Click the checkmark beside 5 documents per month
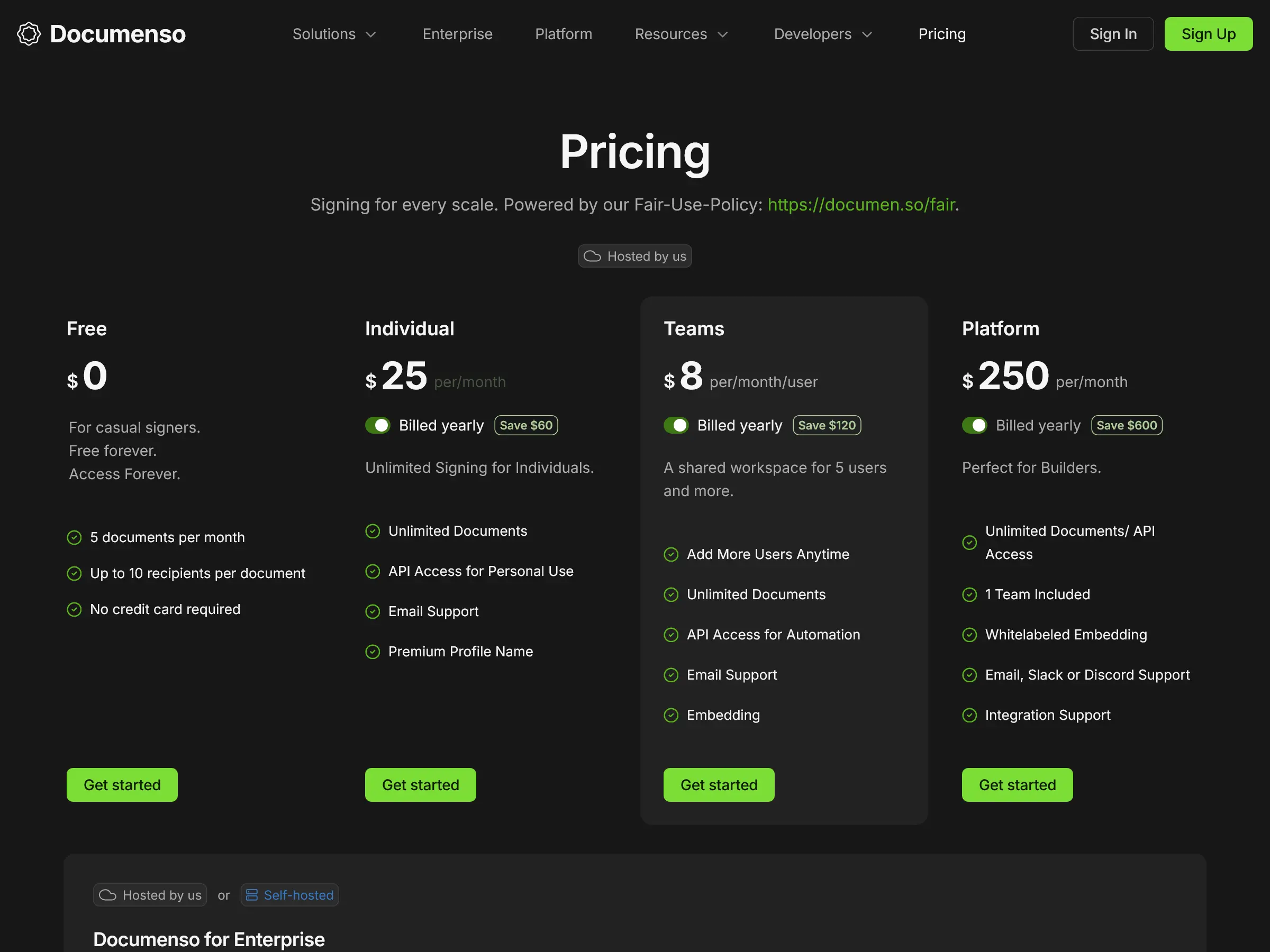1270x952 pixels. (x=74, y=537)
